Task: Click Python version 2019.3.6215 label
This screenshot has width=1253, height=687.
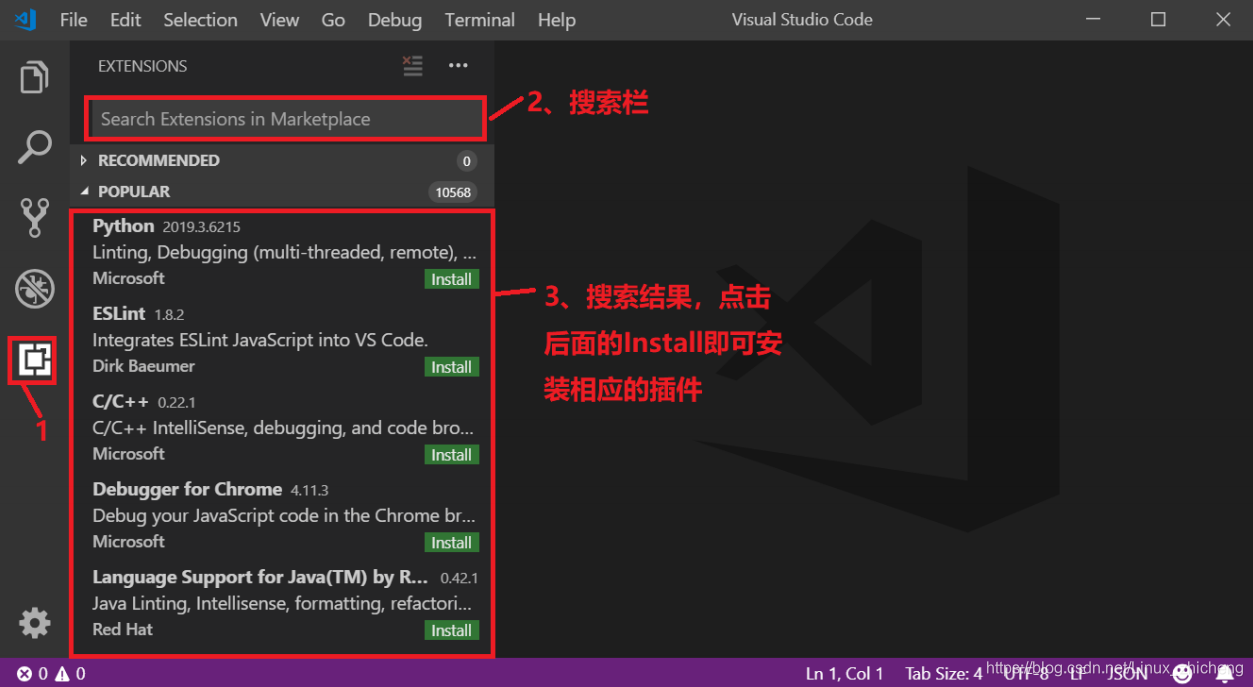Action: (202, 227)
